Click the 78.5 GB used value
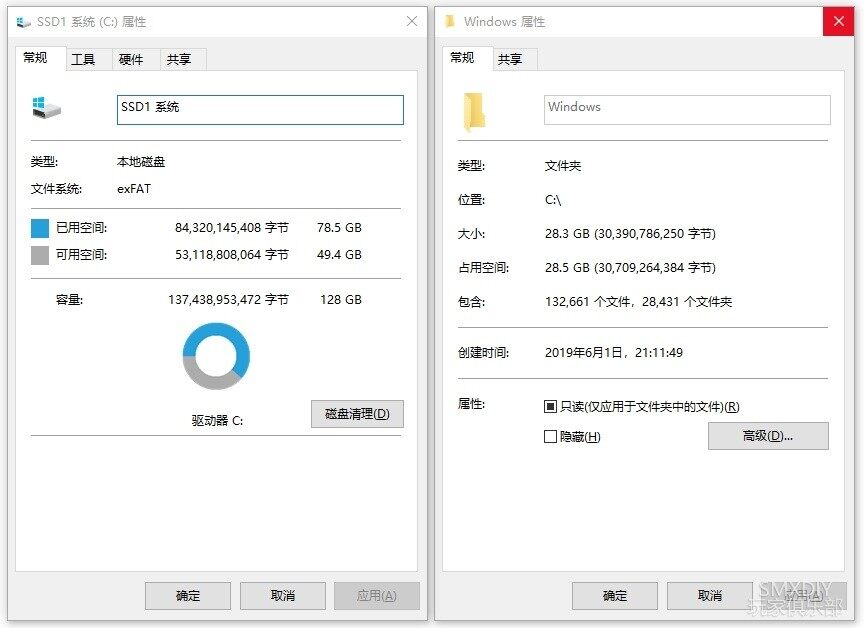 point(339,228)
